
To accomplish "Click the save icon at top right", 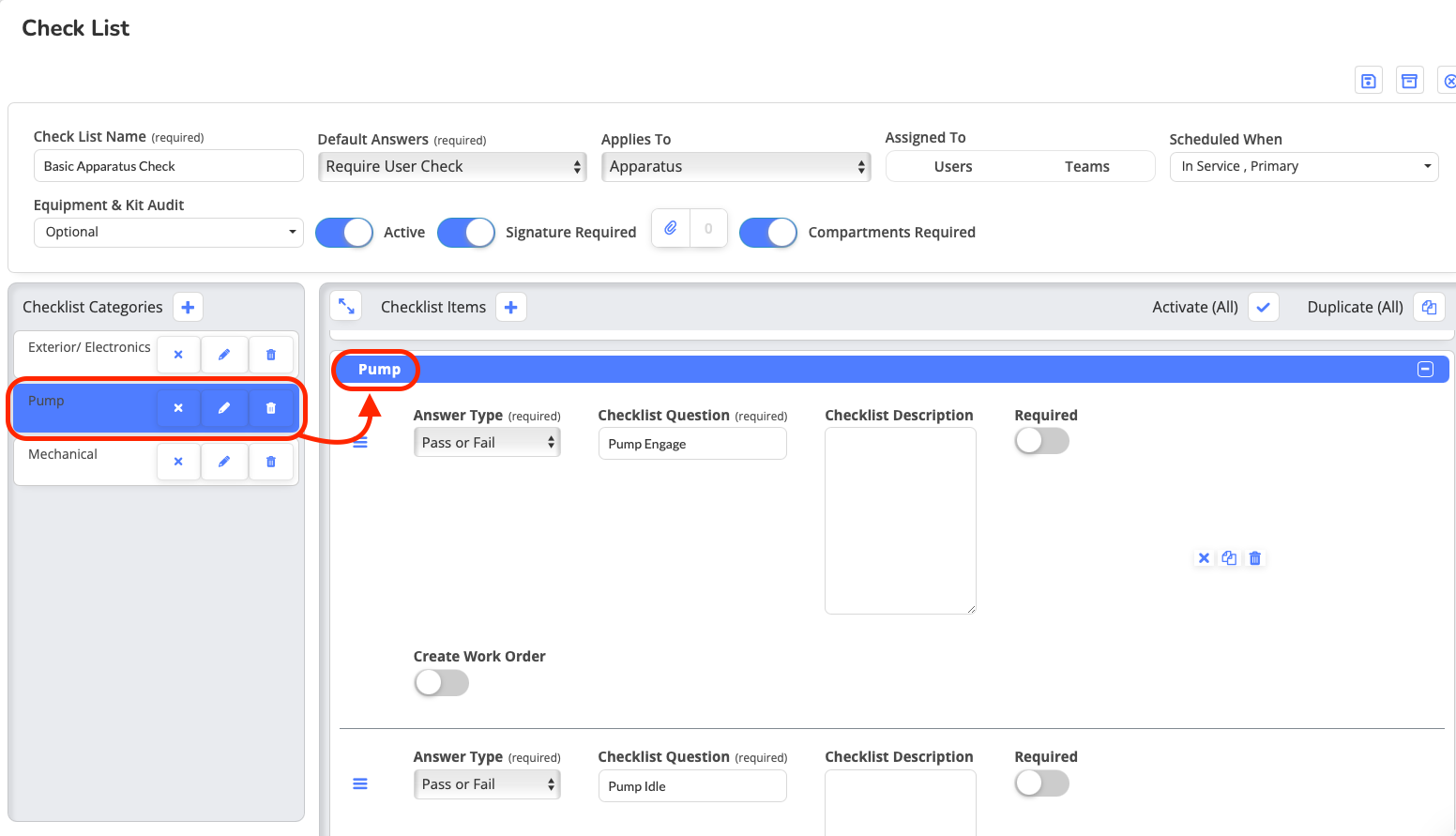I will pyautogui.click(x=1369, y=81).
